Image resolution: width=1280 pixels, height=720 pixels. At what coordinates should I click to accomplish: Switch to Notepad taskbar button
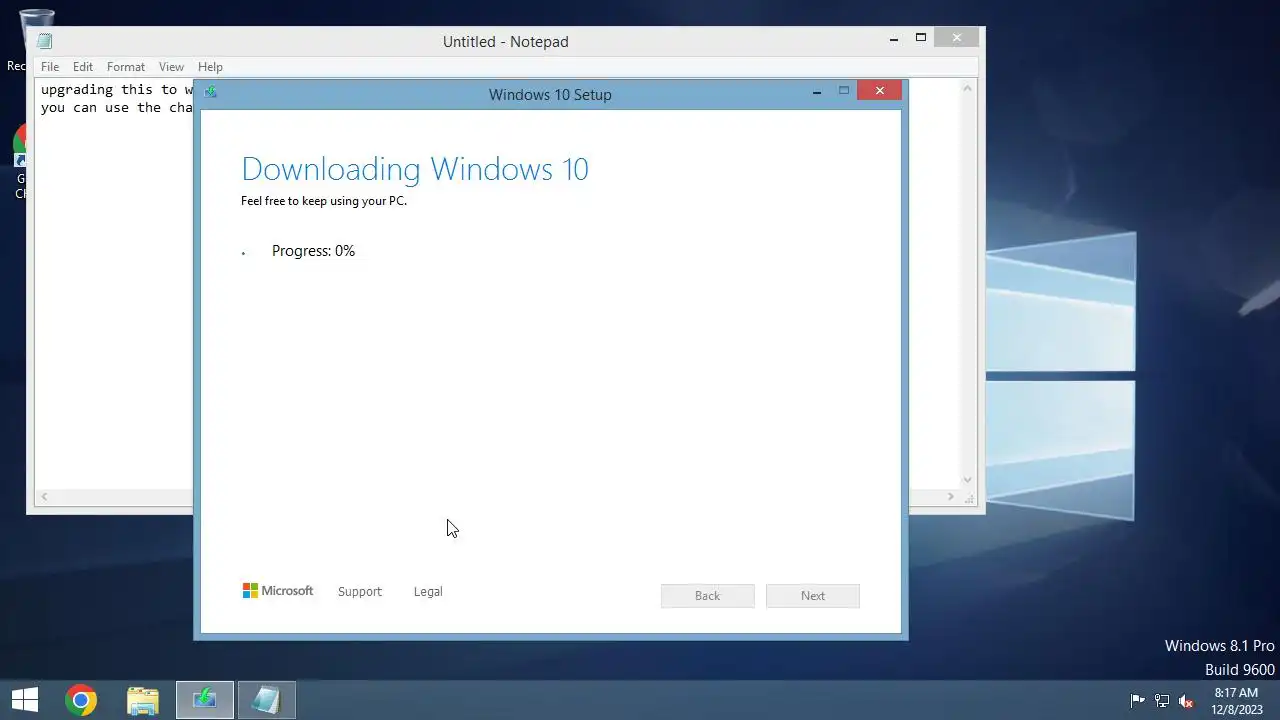point(266,700)
